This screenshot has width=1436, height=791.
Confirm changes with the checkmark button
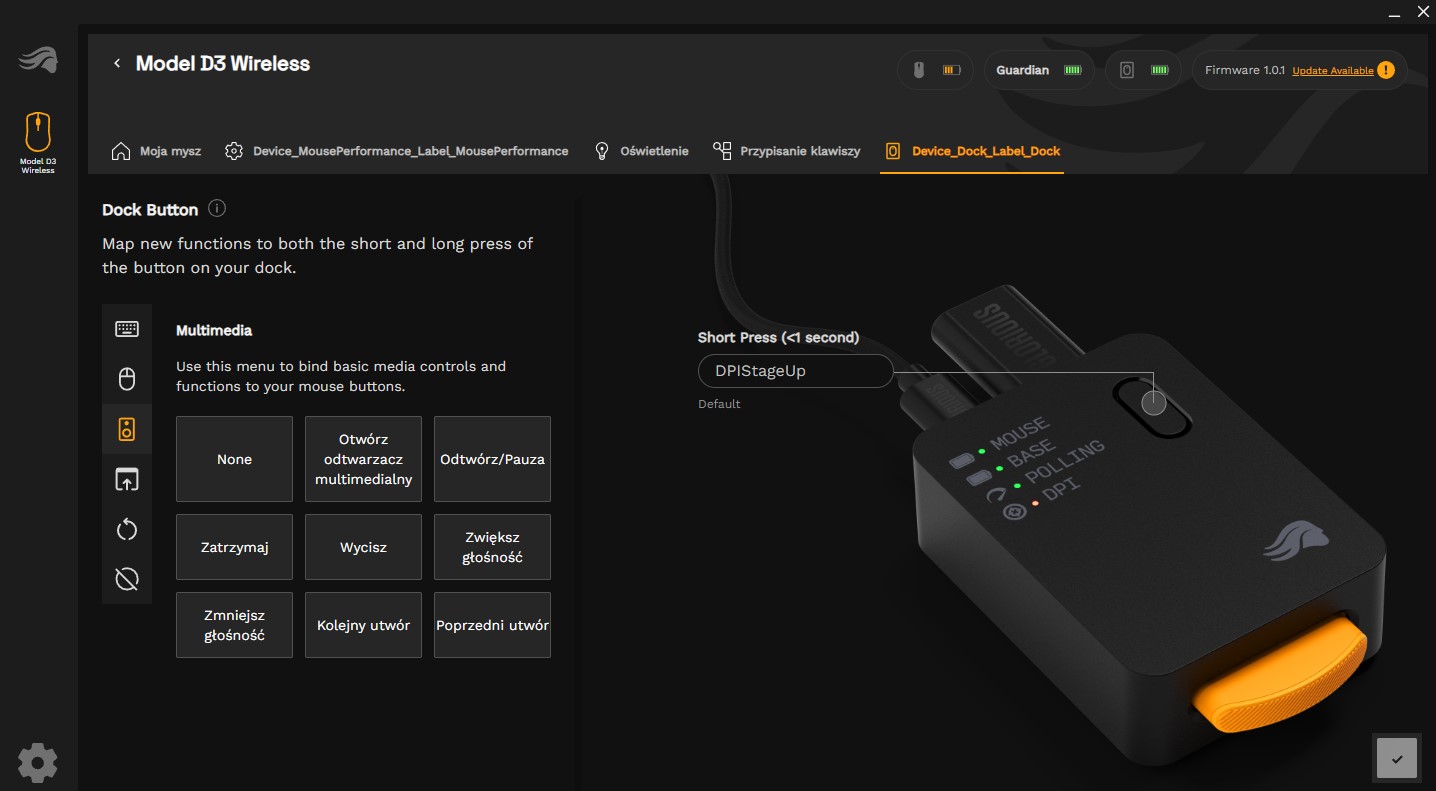[1397, 758]
